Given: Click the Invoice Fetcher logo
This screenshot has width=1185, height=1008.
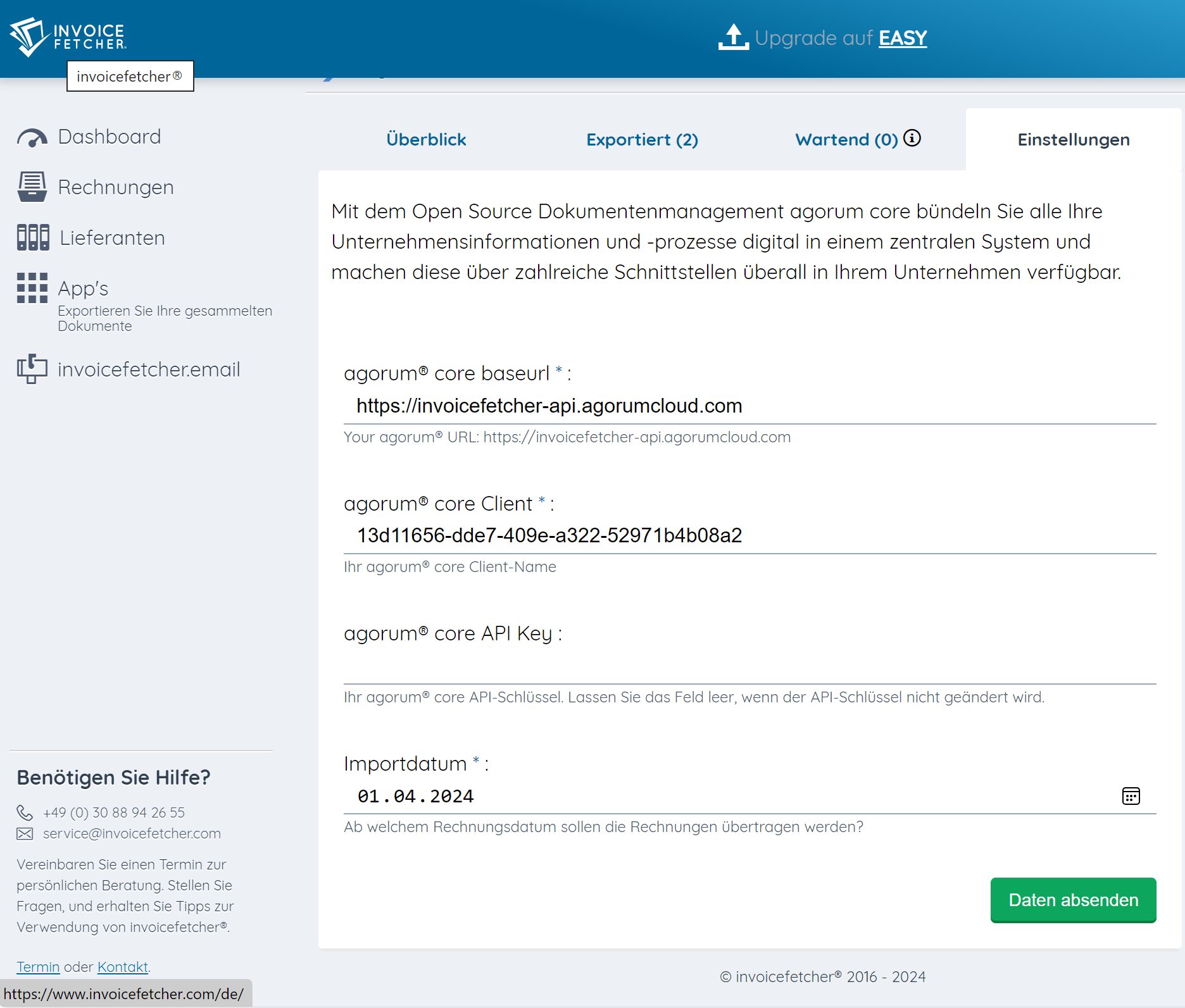Looking at the screenshot, I should tap(68, 37).
